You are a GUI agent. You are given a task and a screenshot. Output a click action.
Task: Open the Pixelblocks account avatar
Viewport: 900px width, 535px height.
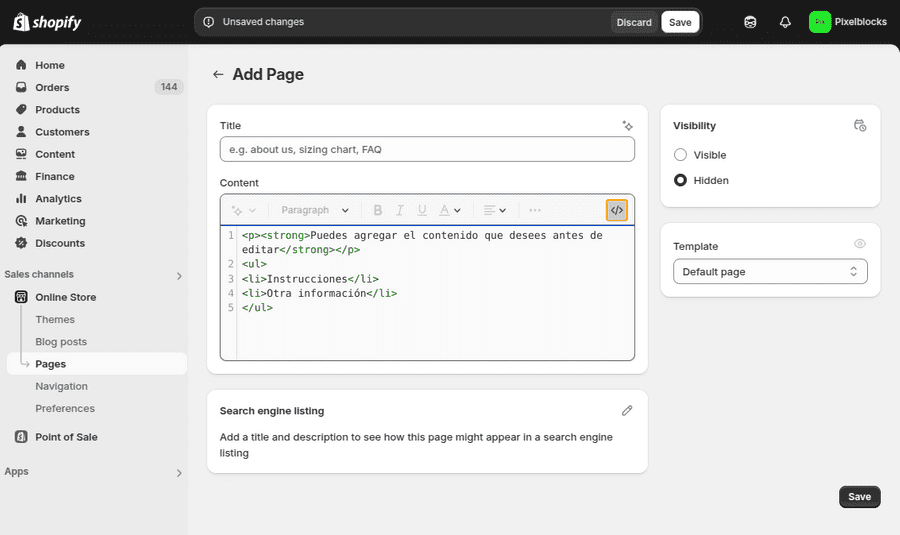820,22
